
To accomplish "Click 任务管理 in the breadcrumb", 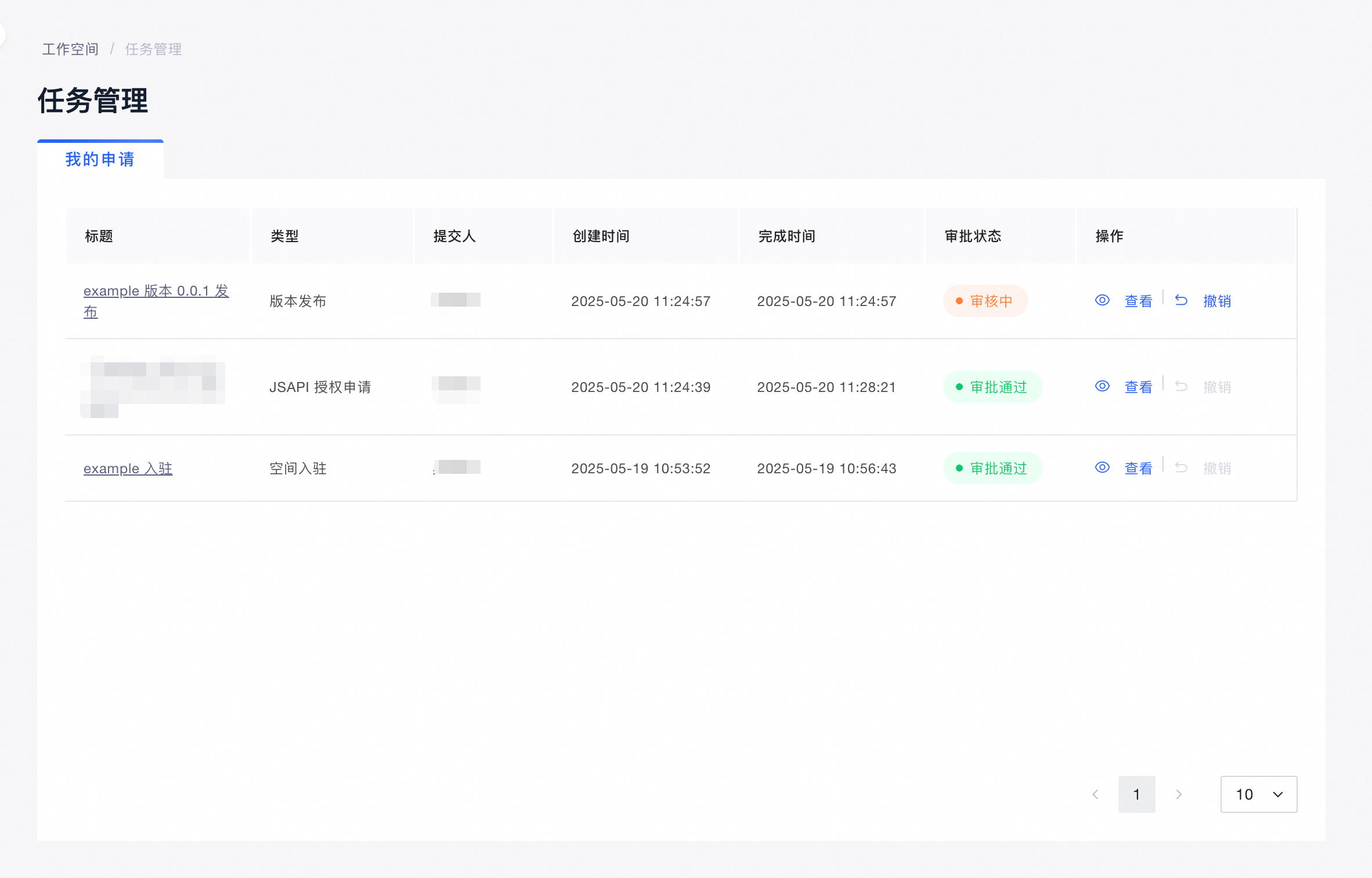I will click(x=153, y=49).
